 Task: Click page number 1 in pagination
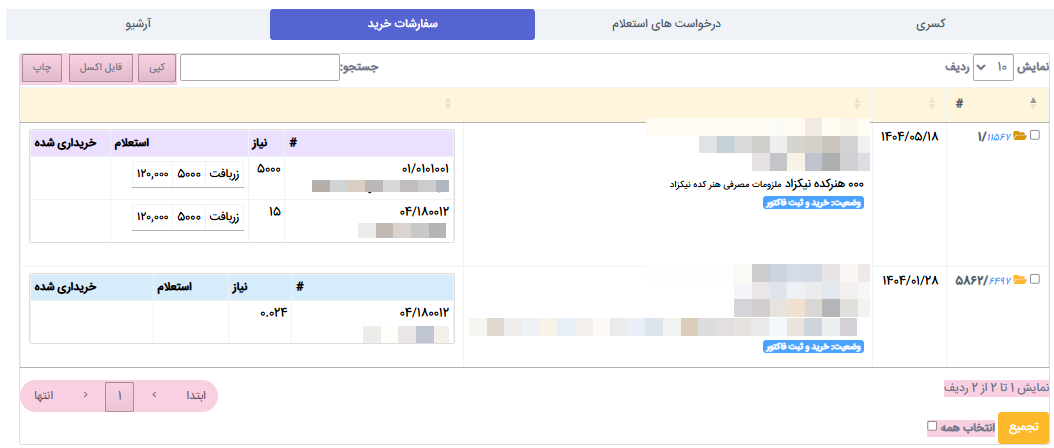coord(119,395)
